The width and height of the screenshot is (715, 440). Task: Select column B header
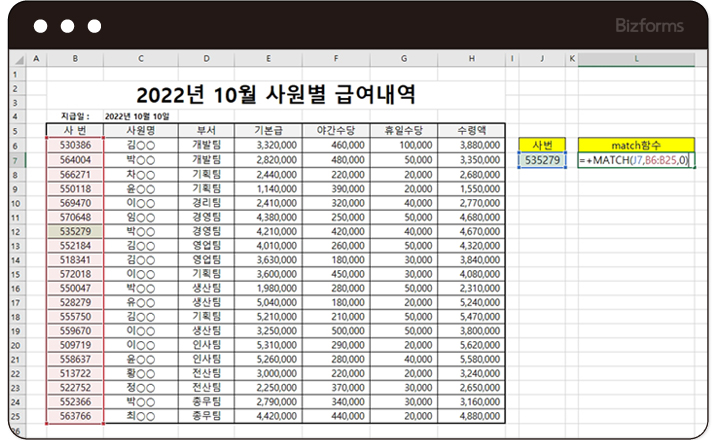pos(75,59)
